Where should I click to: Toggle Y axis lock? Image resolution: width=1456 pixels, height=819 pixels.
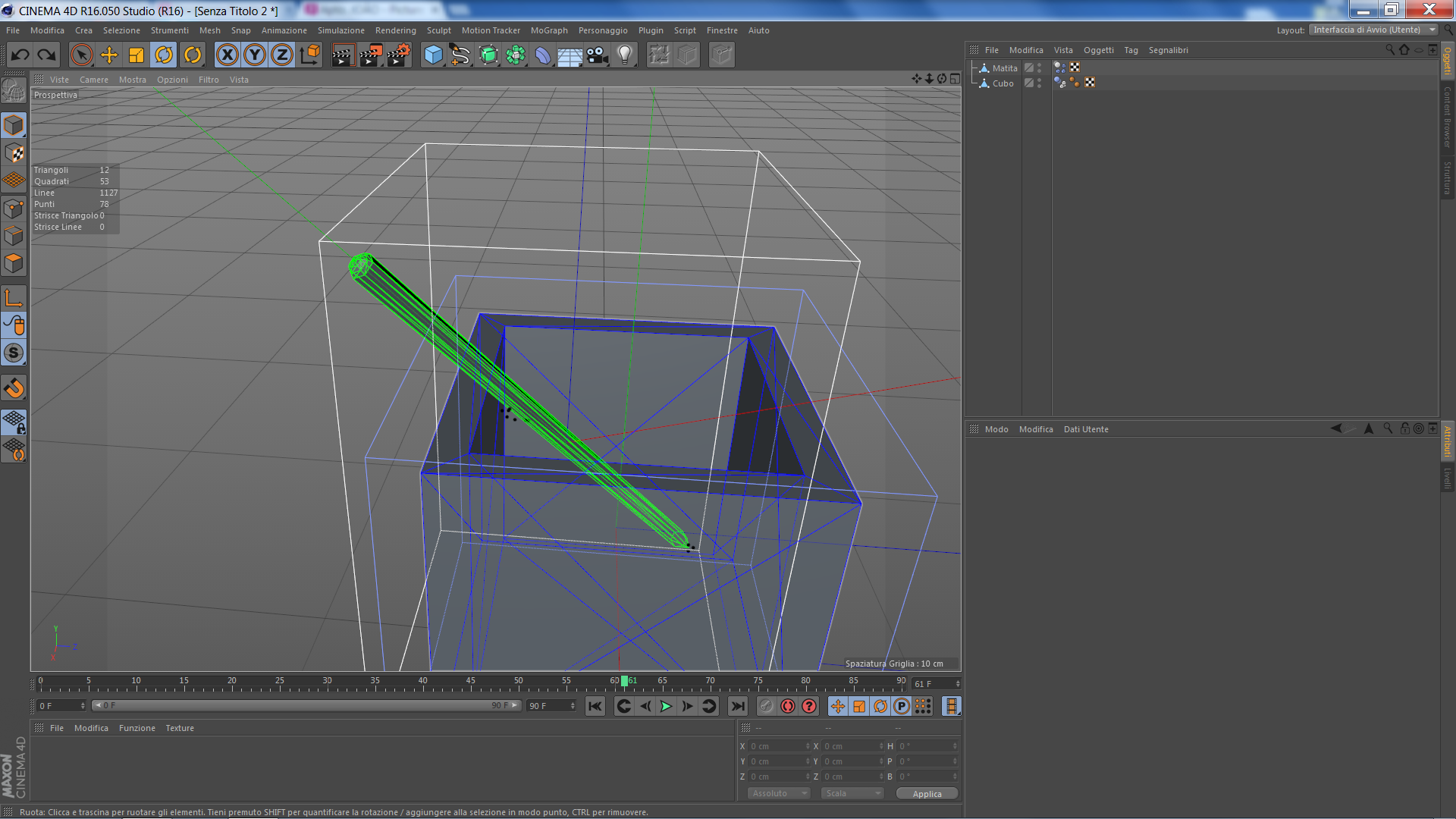(255, 55)
